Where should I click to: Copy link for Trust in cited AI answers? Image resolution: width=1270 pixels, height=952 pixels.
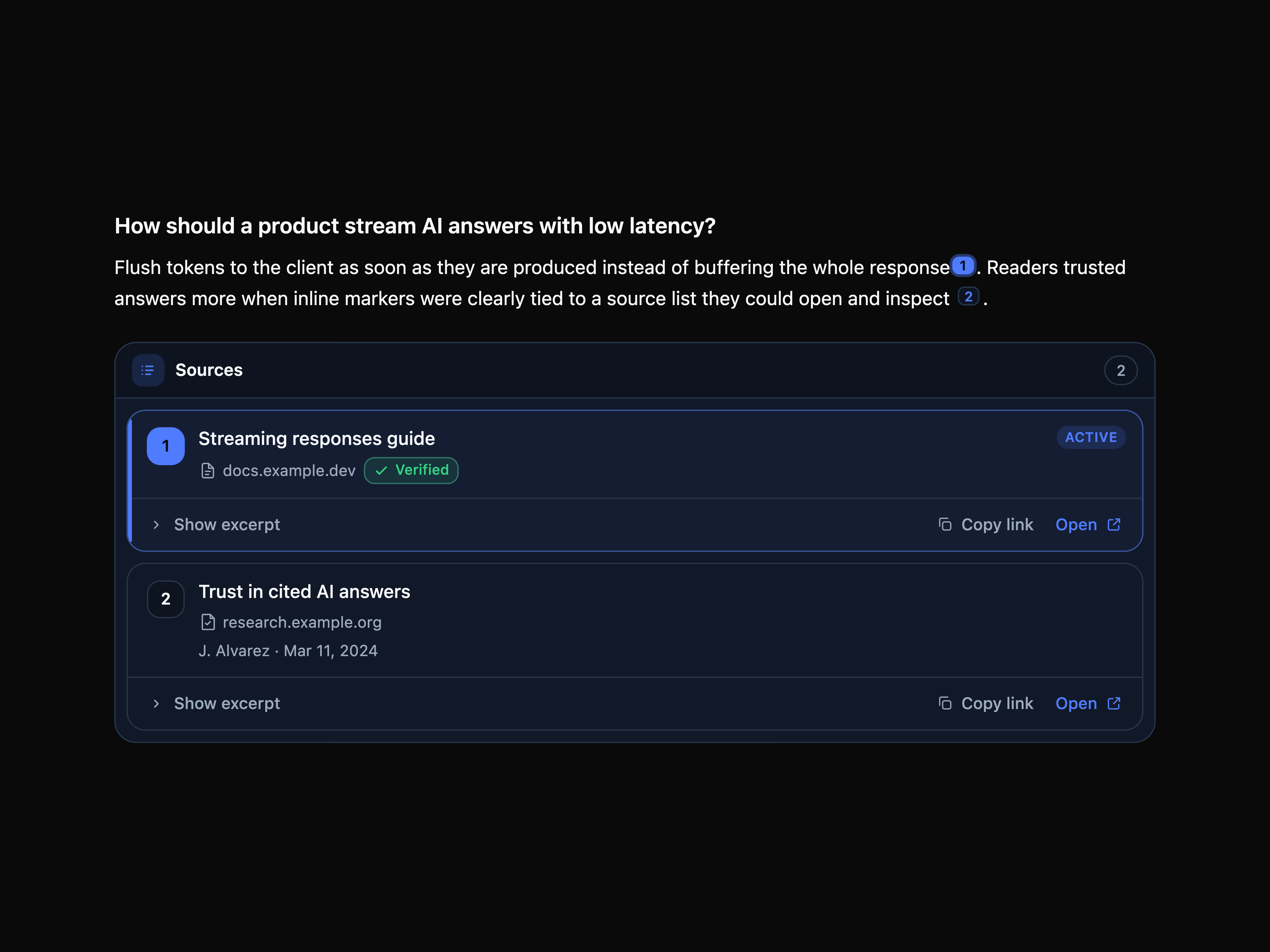tap(985, 703)
